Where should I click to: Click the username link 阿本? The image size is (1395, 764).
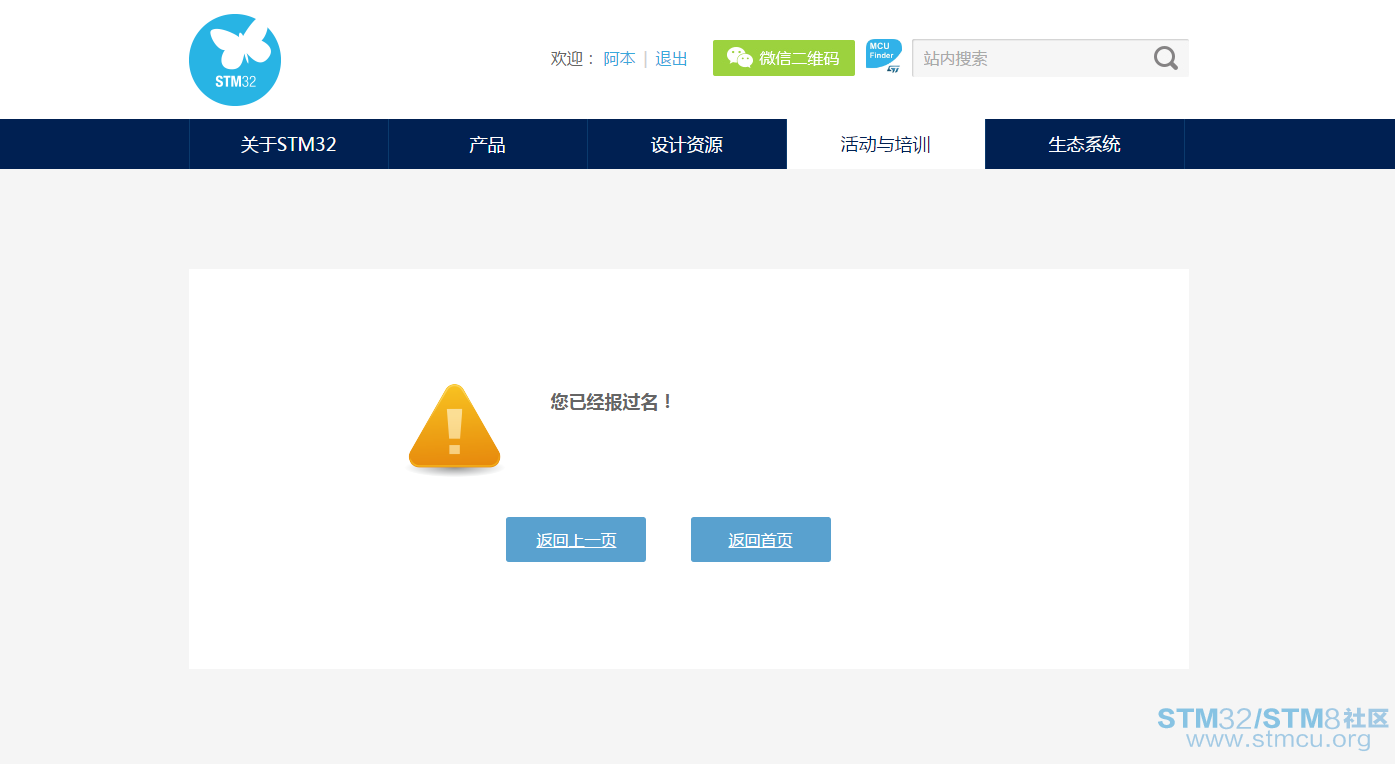[x=620, y=58]
